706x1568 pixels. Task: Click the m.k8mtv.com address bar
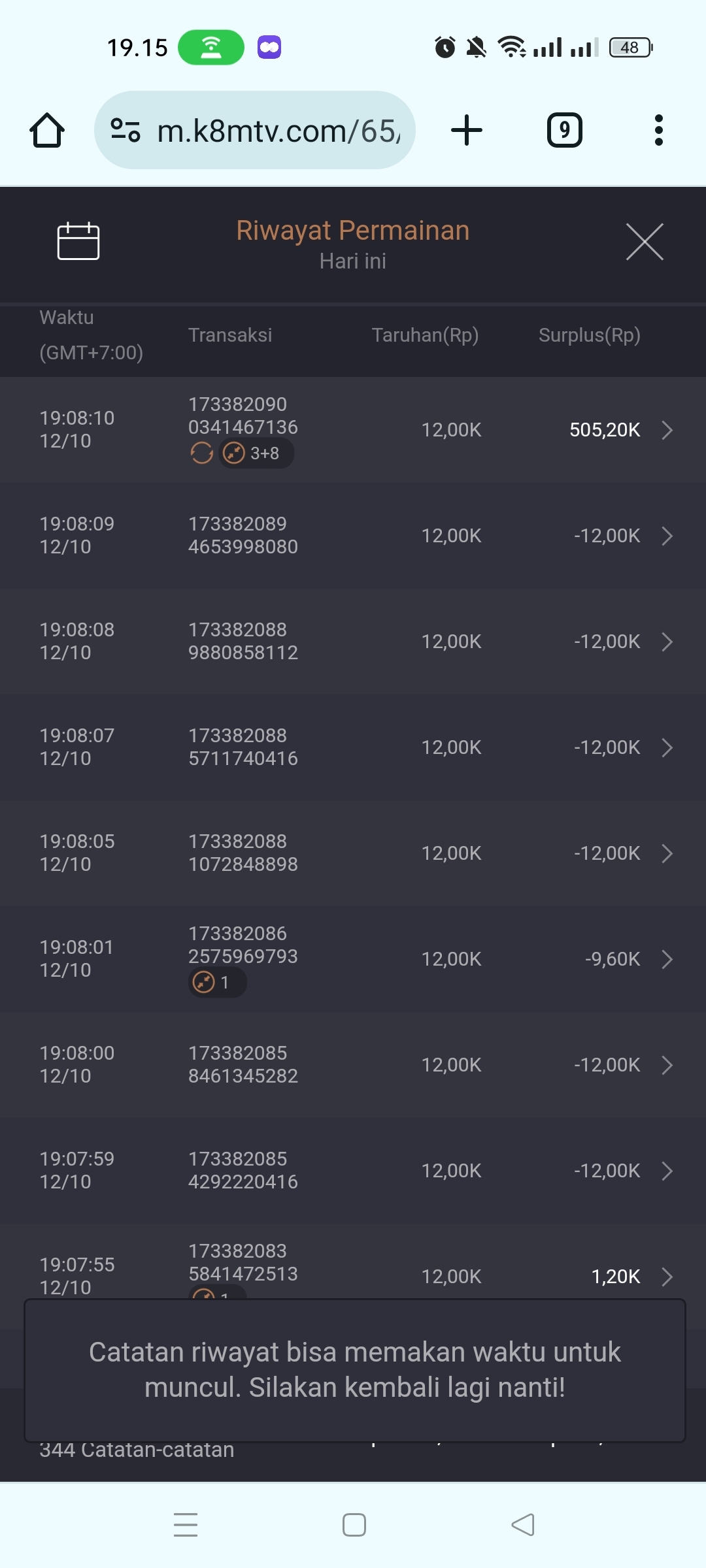click(278, 131)
